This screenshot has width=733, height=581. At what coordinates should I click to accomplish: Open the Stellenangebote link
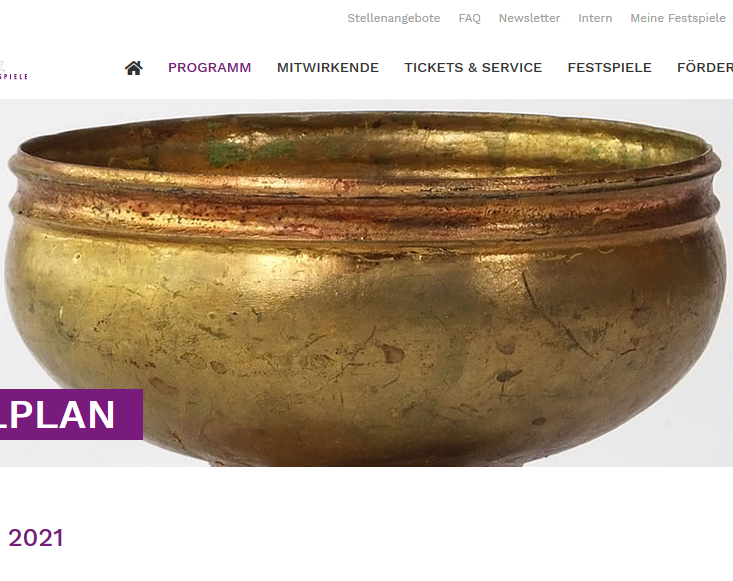point(394,18)
